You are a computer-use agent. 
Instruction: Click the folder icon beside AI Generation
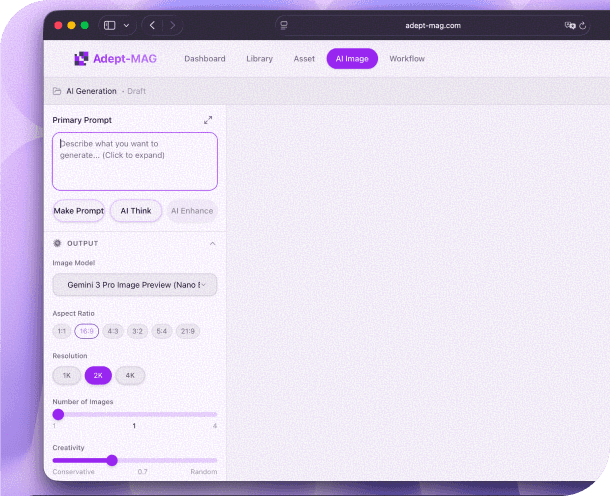57,91
